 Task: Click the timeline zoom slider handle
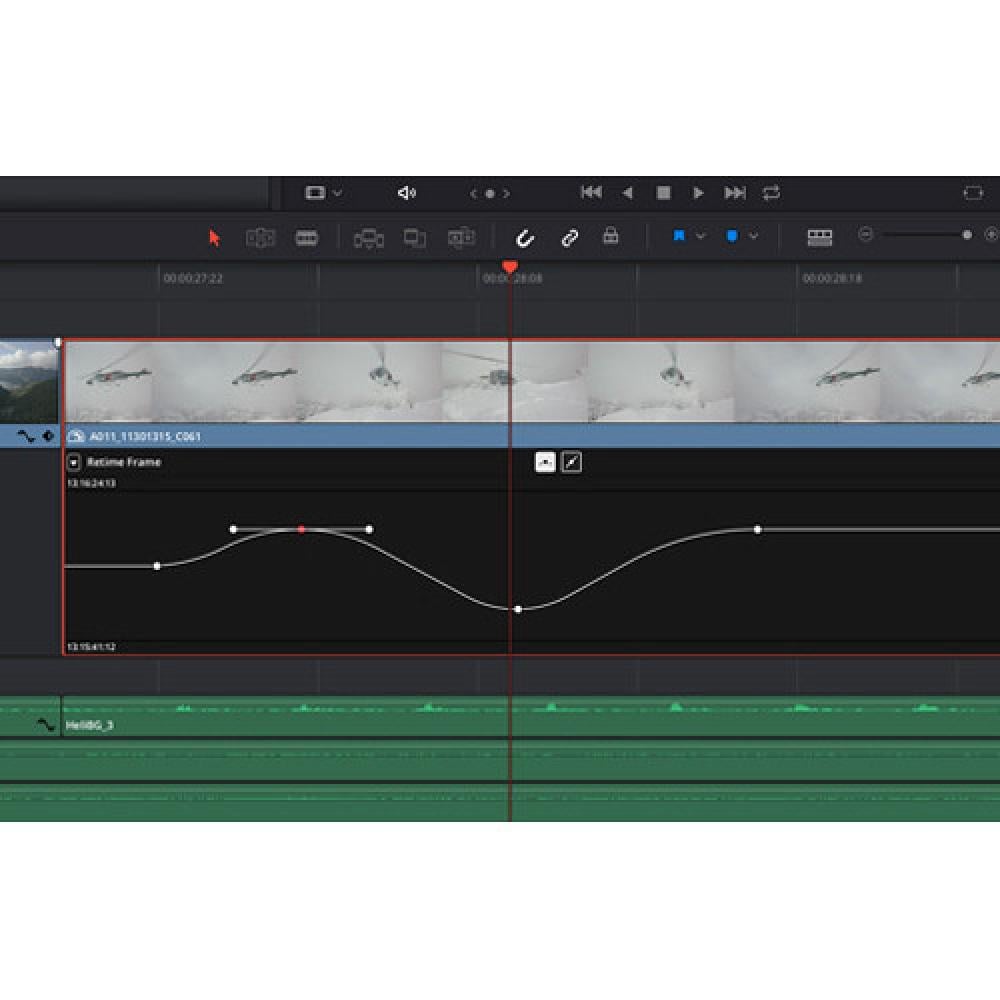(x=967, y=235)
